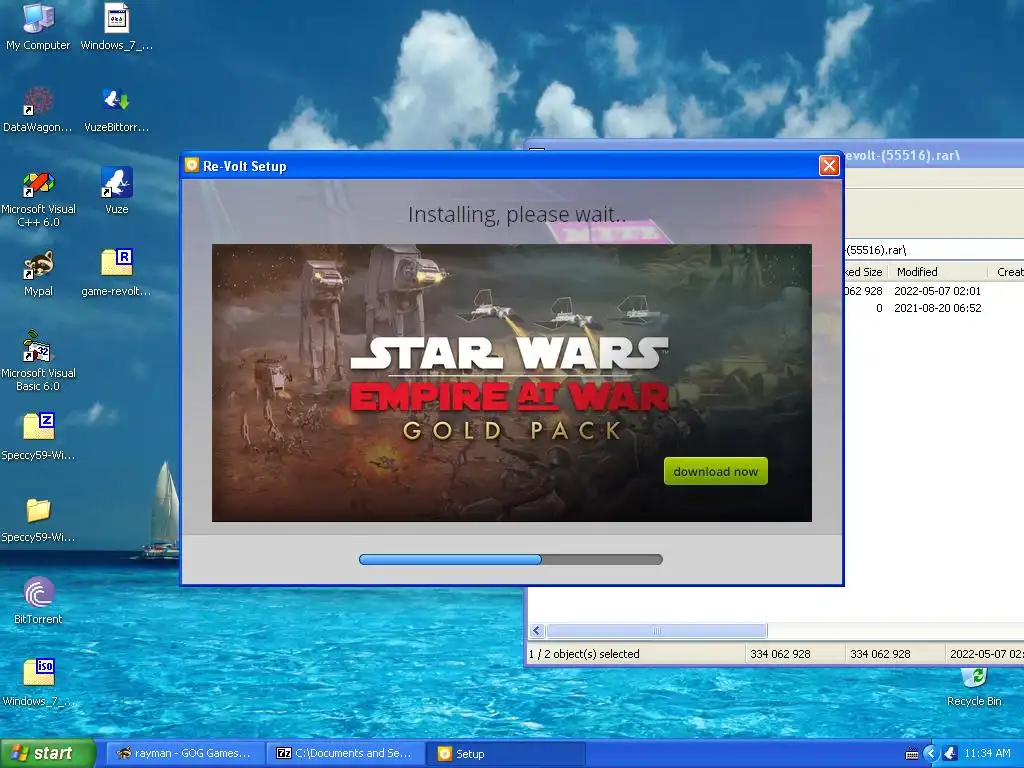Open the Start menu
This screenshot has height=768, width=1024.
(48, 754)
